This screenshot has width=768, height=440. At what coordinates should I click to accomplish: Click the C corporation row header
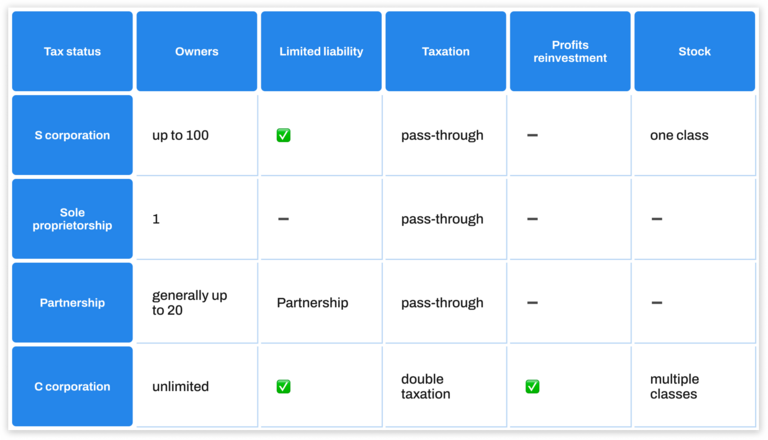pos(72,386)
